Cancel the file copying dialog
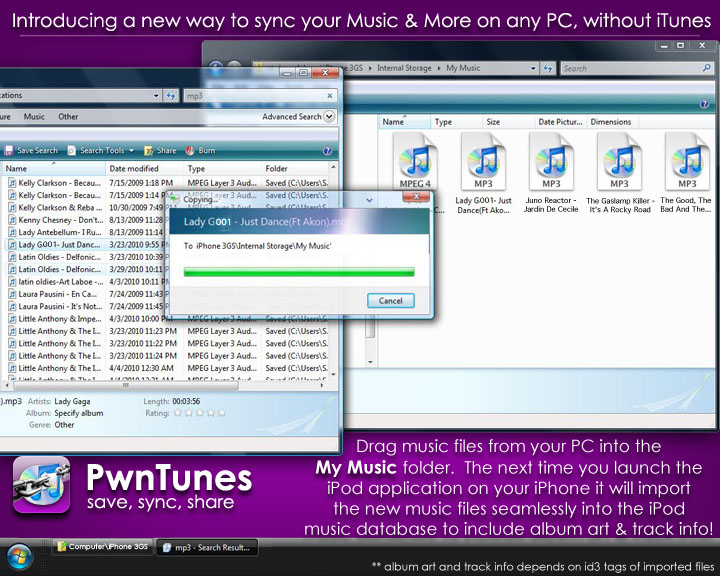The width and height of the screenshot is (720, 576). tap(390, 300)
